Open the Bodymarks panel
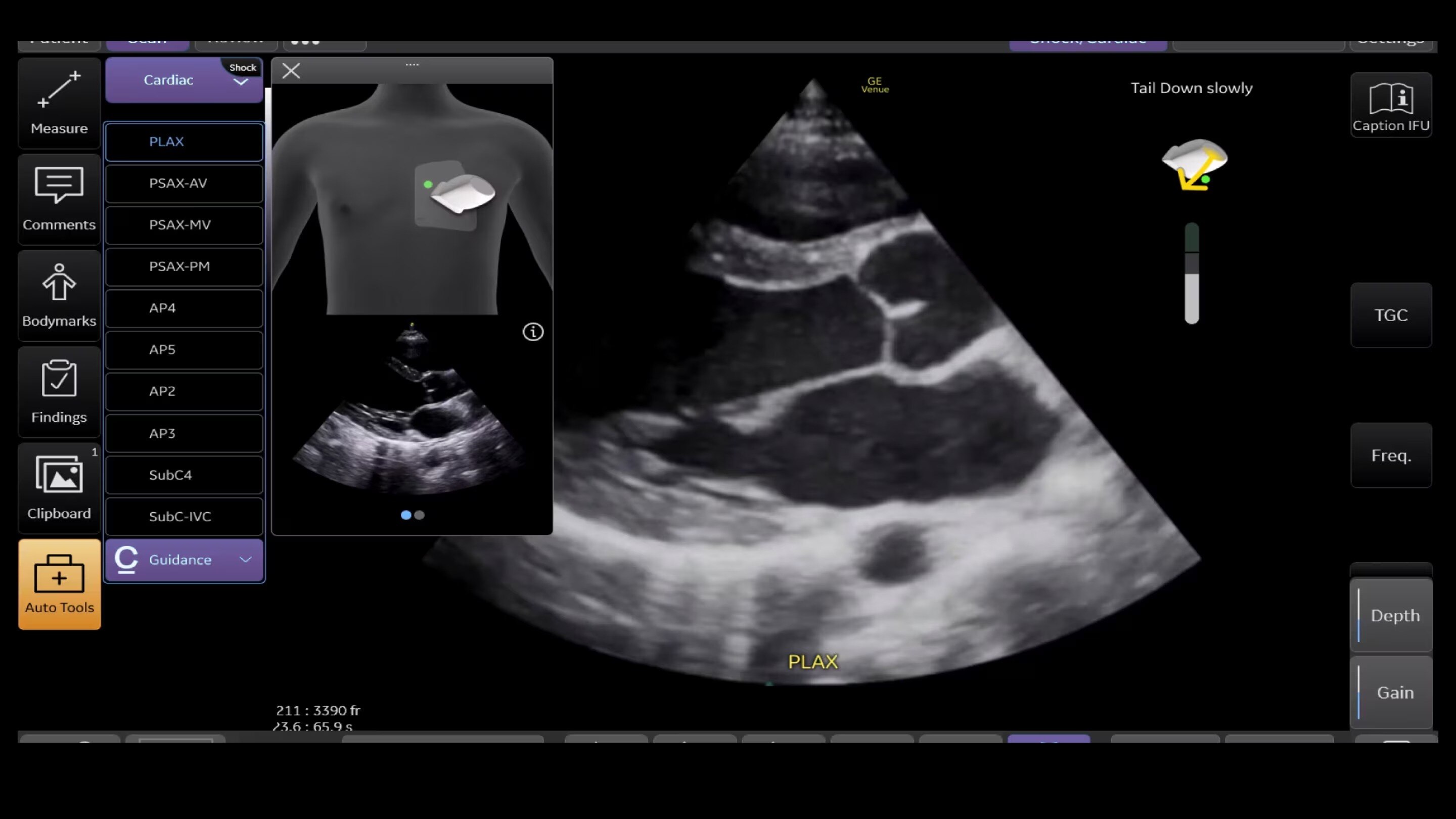The width and height of the screenshot is (1456, 819). (x=59, y=295)
